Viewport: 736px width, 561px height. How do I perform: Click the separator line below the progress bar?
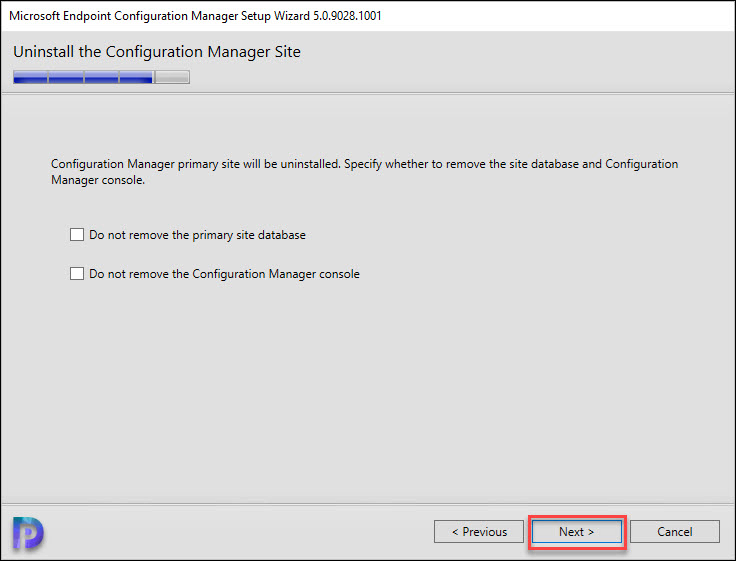coord(368,93)
